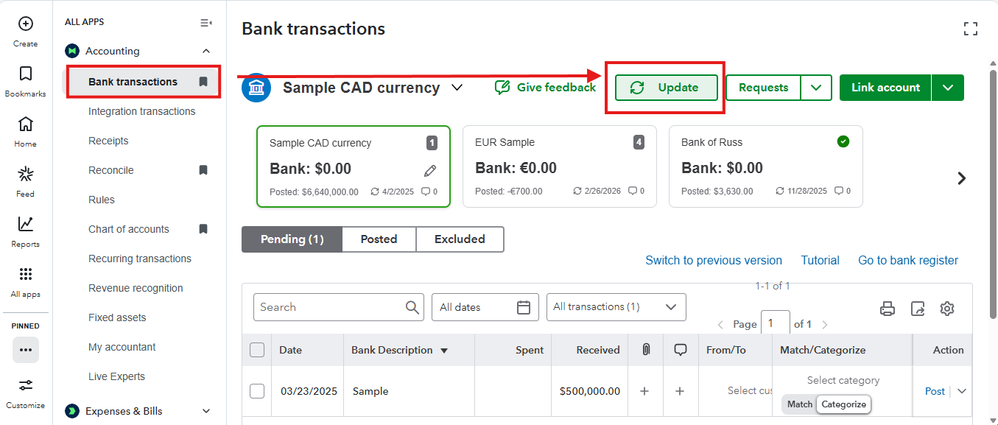Image resolution: width=998 pixels, height=425 pixels.
Task: Tick the select-all header checkbox
Action: tap(257, 350)
